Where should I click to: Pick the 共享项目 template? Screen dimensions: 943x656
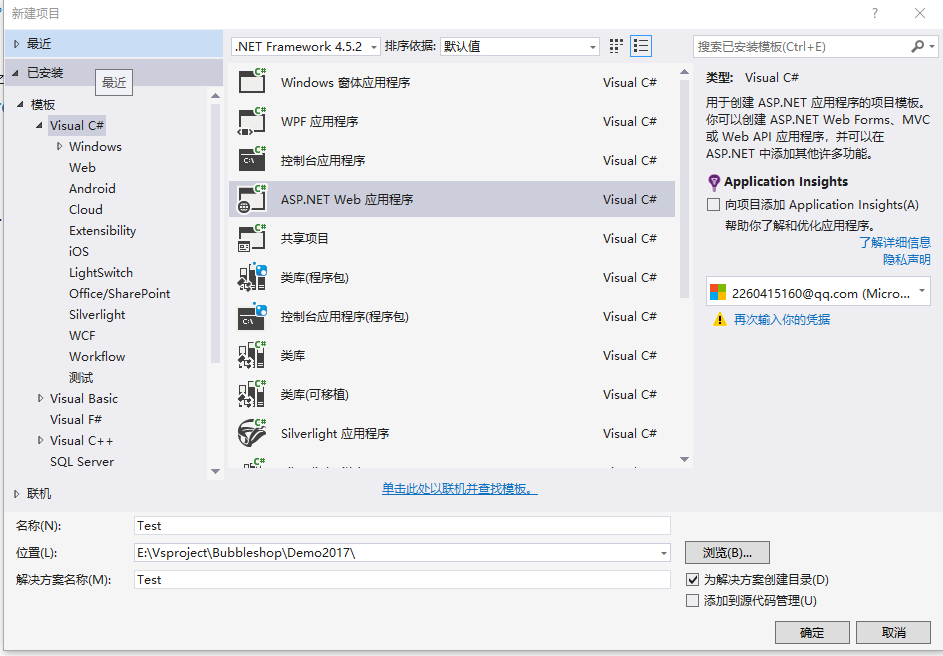coord(400,238)
